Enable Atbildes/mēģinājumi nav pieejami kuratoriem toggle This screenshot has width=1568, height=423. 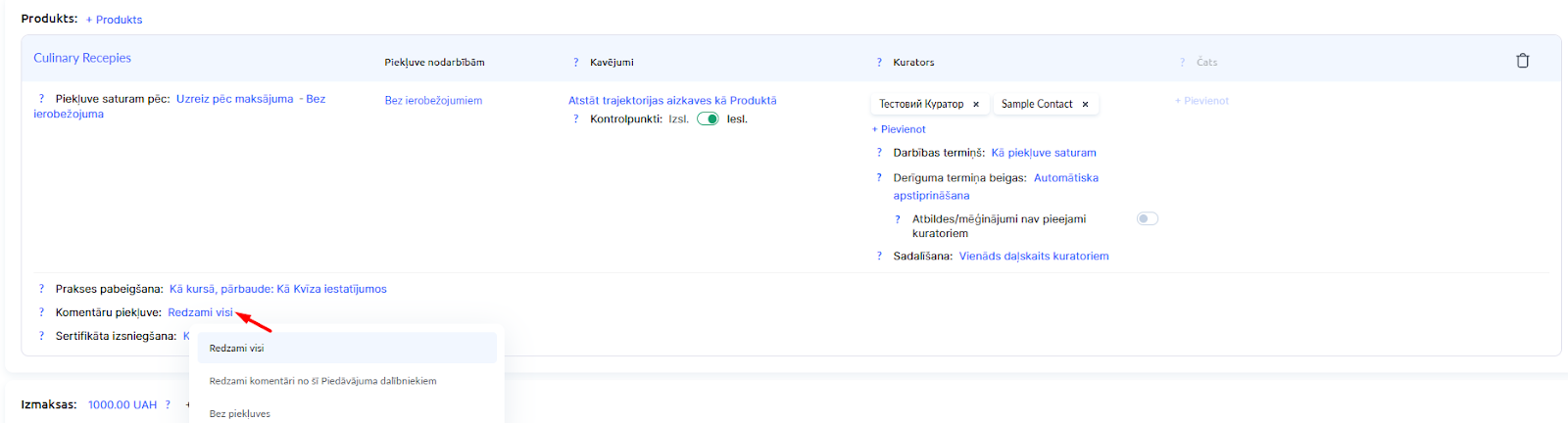pyautogui.click(x=1147, y=219)
